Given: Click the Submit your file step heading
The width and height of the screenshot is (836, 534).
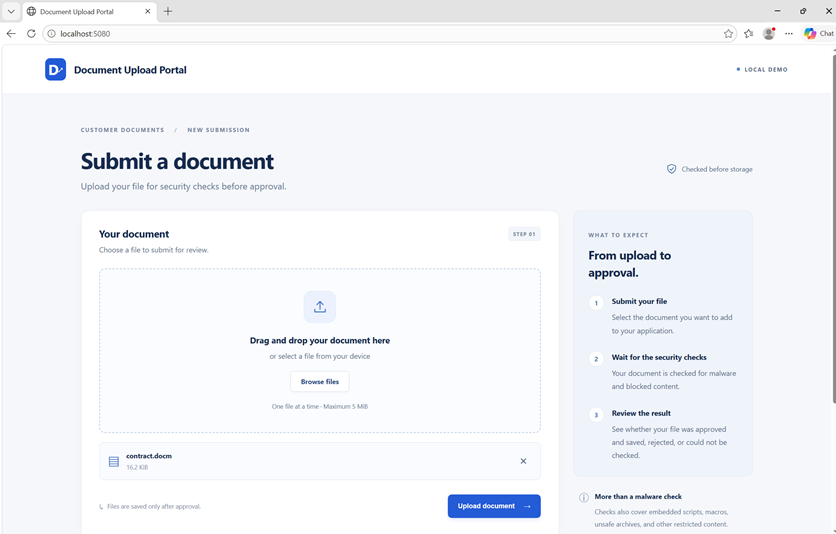Looking at the screenshot, I should coord(639,301).
